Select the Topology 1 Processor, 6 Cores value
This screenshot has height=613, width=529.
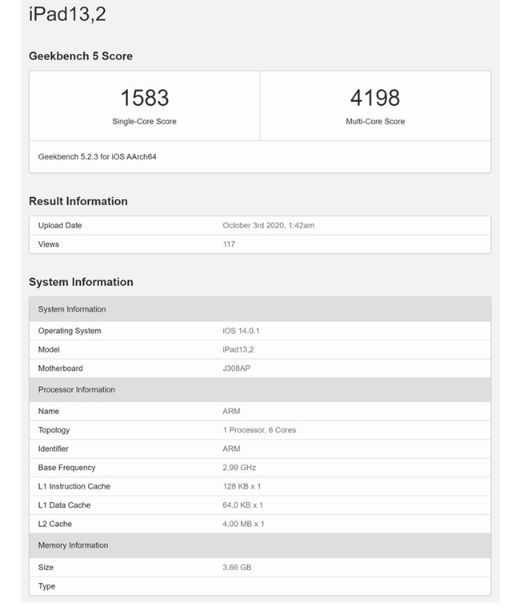point(259,430)
